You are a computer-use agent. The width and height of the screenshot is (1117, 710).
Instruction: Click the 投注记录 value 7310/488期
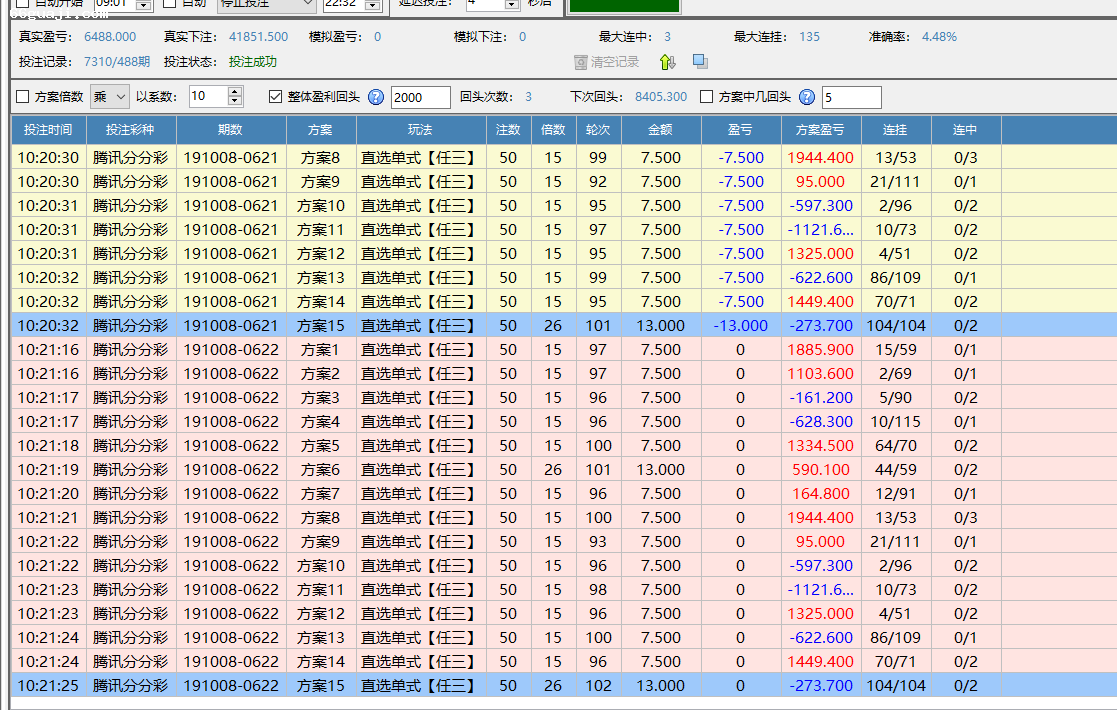point(117,62)
